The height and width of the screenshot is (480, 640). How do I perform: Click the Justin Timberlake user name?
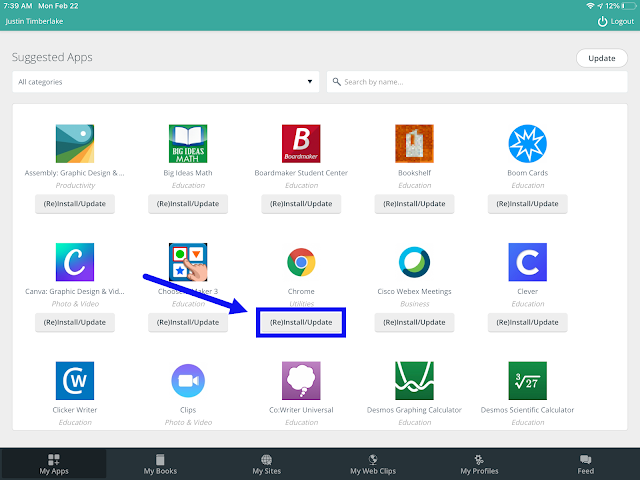tap(34, 21)
